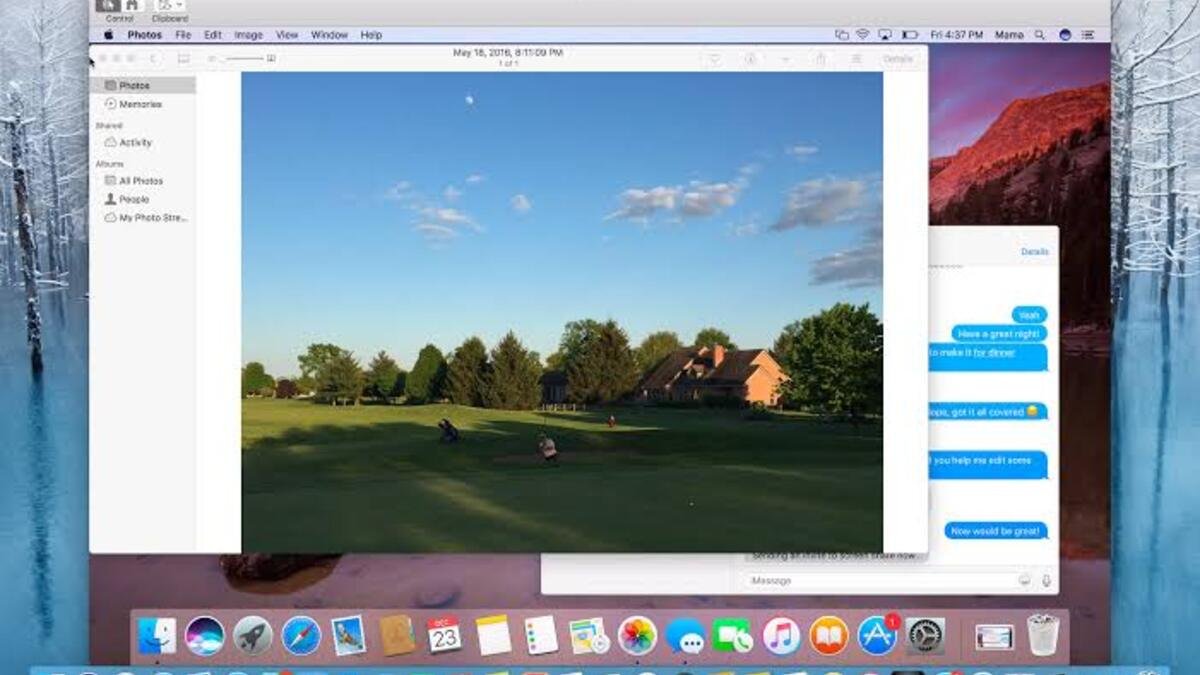Open the App Store dock icon
This screenshot has height=675, width=1200.
click(877, 635)
